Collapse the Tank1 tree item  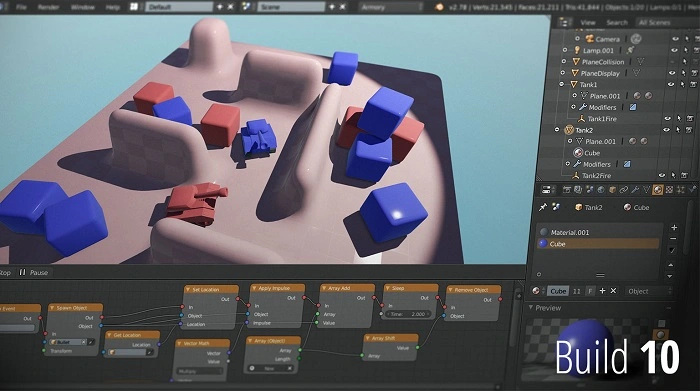coord(562,84)
